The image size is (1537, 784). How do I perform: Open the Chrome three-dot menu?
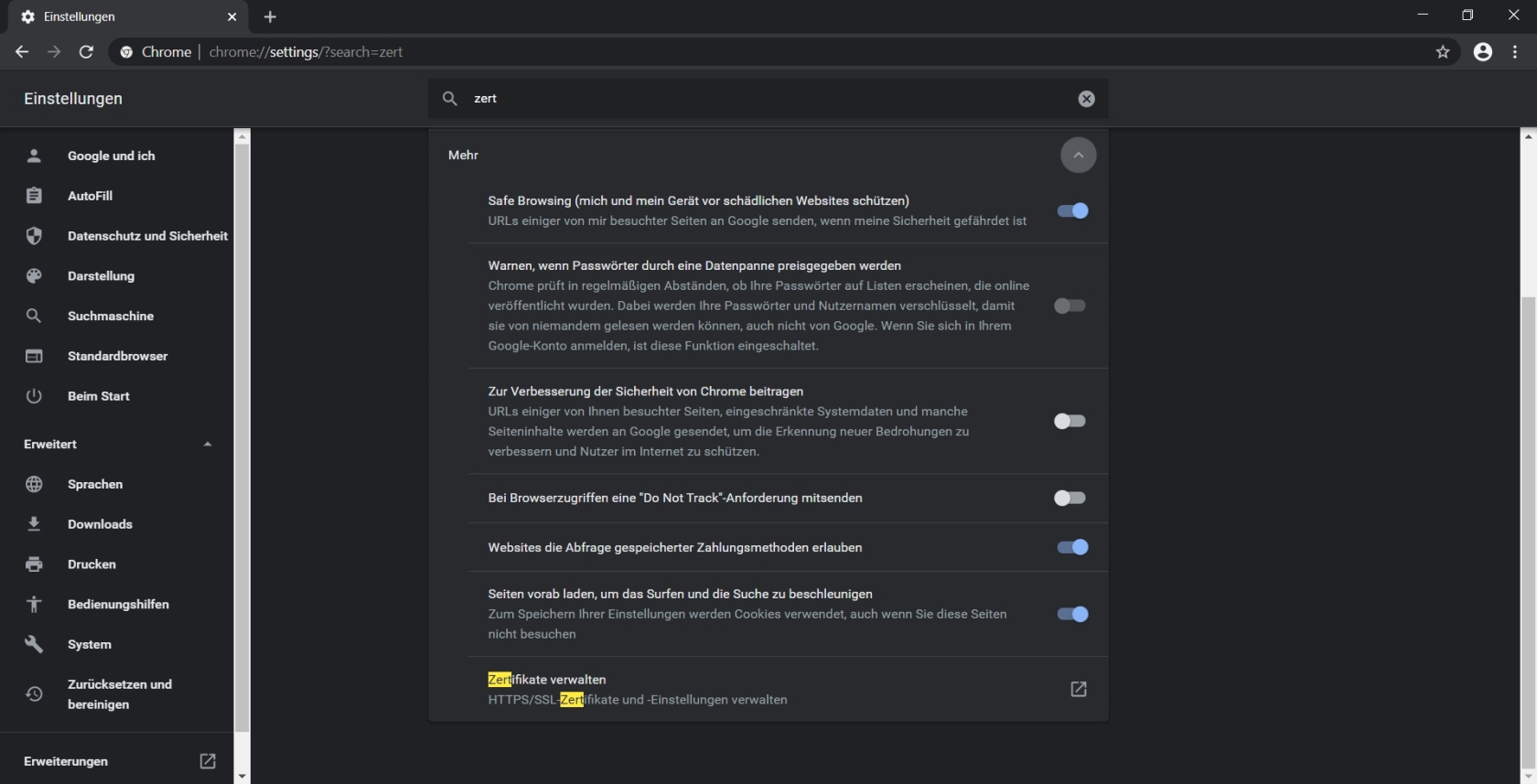coord(1515,52)
